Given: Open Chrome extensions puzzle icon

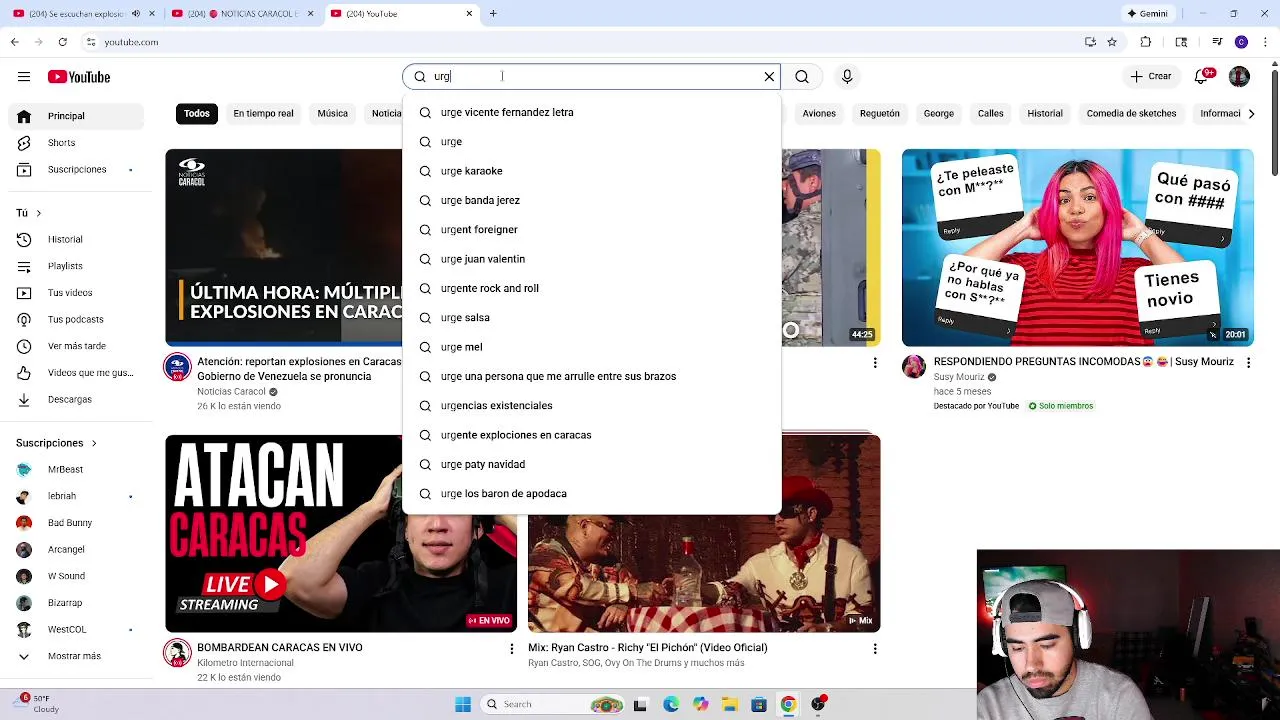Looking at the screenshot, I should tap(1146, 42).
